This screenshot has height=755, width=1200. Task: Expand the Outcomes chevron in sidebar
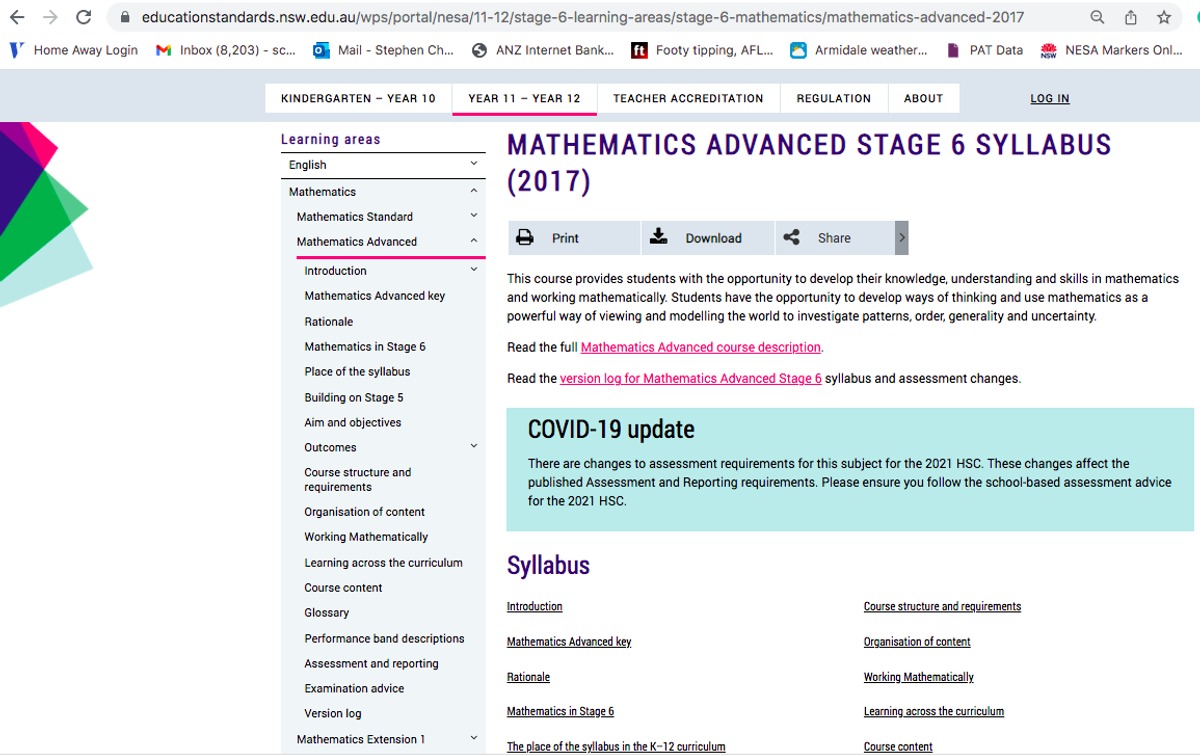474,447
